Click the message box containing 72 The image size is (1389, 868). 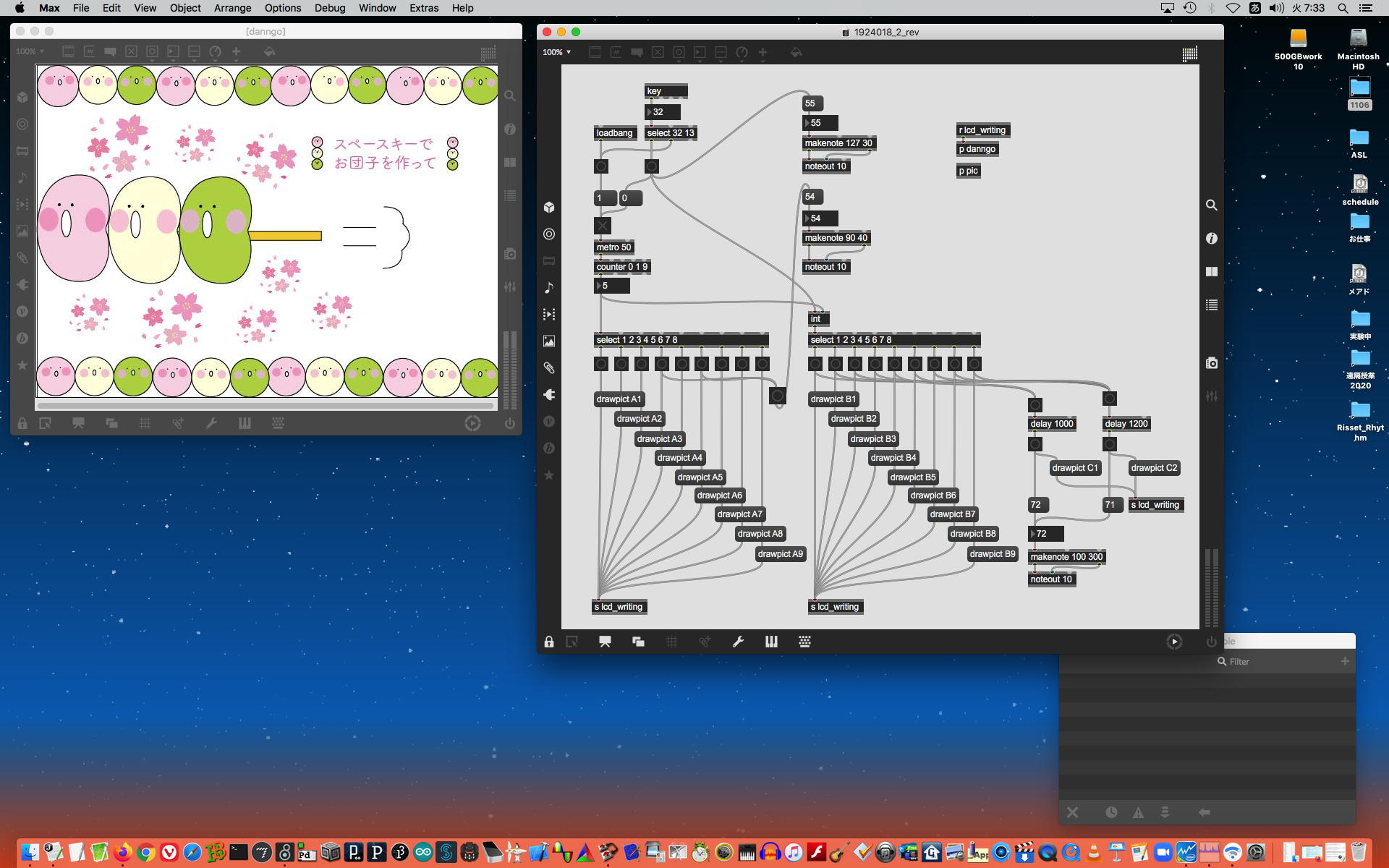[1037, 505]
